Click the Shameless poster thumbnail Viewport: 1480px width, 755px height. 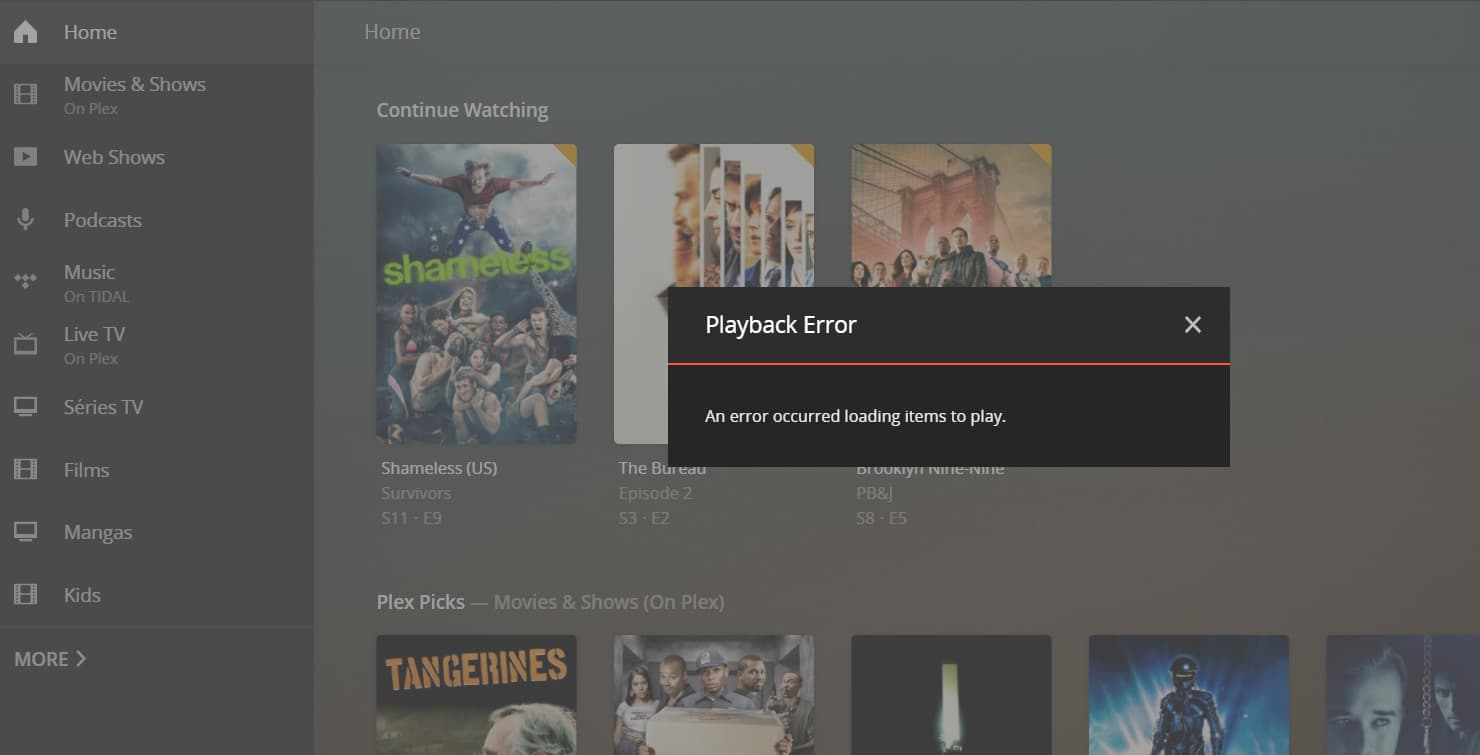click(x=476, y=294)
